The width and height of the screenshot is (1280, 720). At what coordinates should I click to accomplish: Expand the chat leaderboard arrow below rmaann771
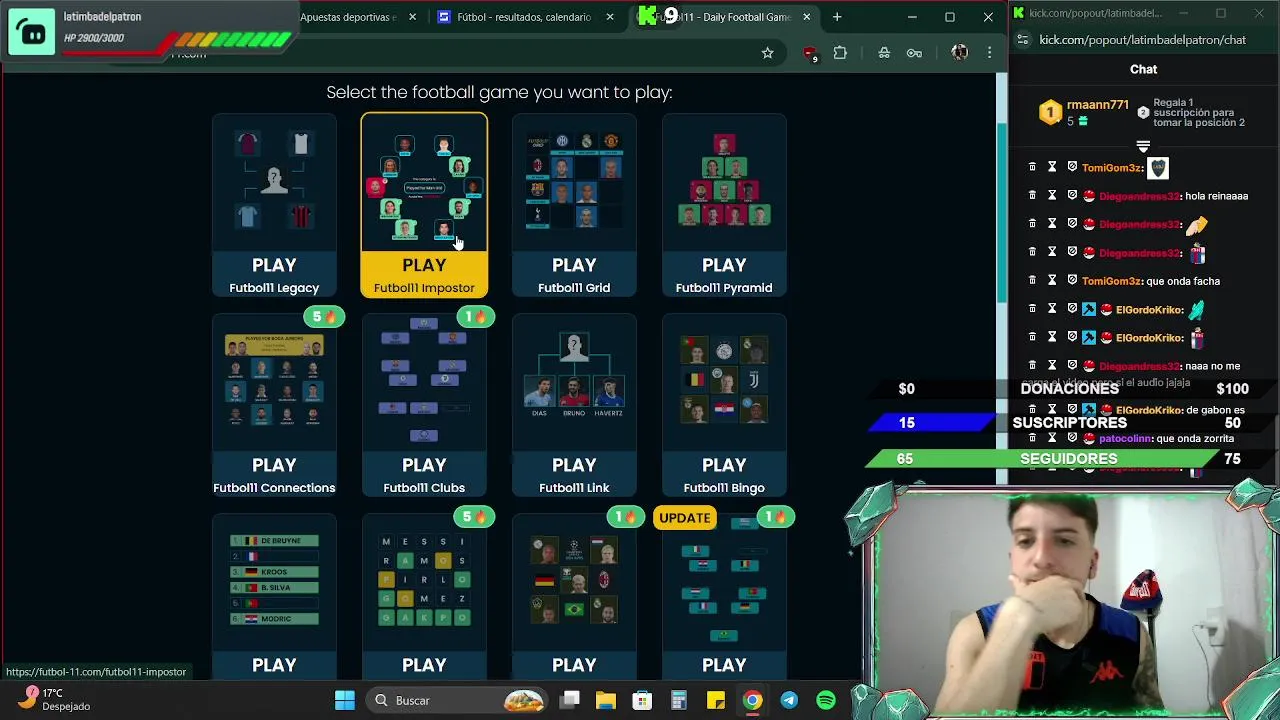(1143, 146)
